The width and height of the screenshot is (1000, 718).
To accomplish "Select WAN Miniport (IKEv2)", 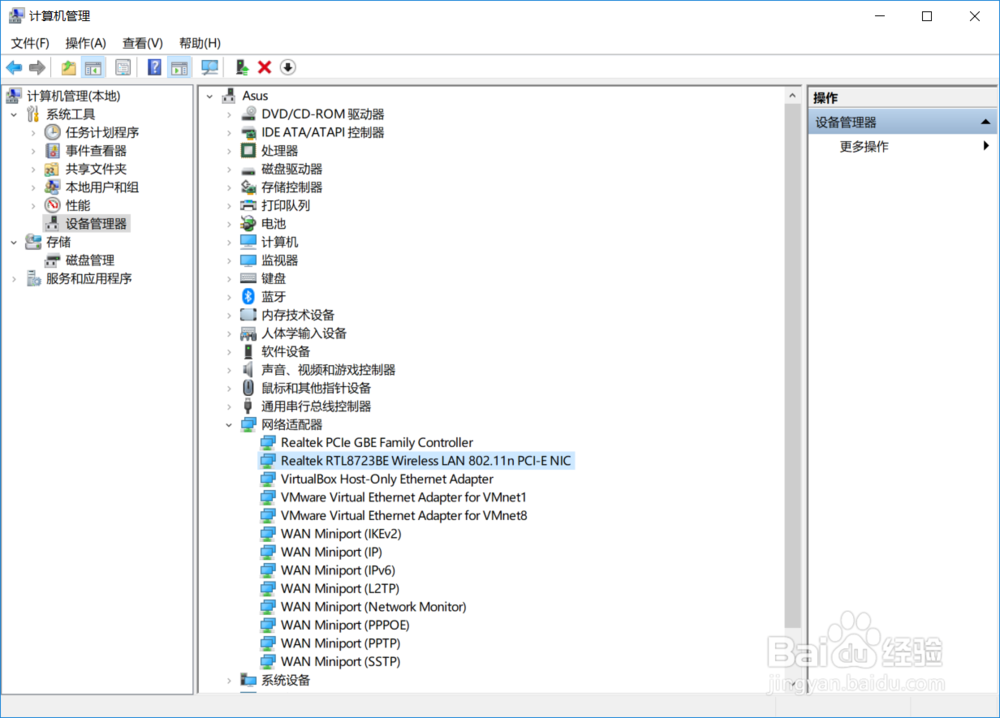I will 341,534.
